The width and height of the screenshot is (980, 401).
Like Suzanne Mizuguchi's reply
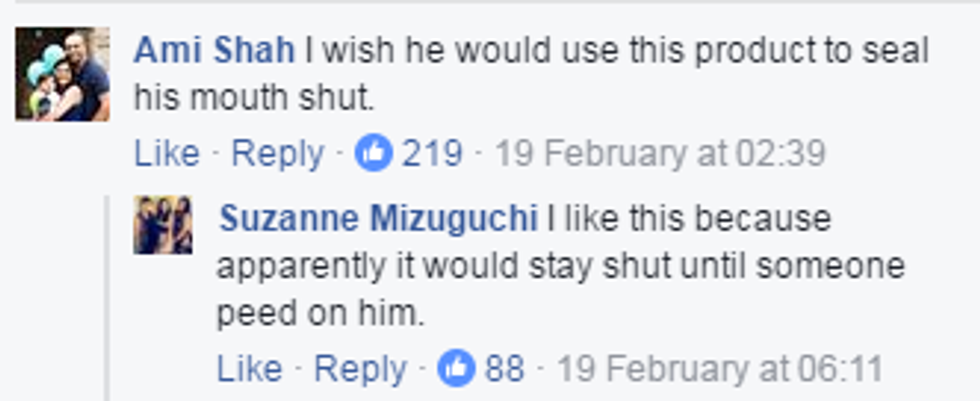click(249, 369)
